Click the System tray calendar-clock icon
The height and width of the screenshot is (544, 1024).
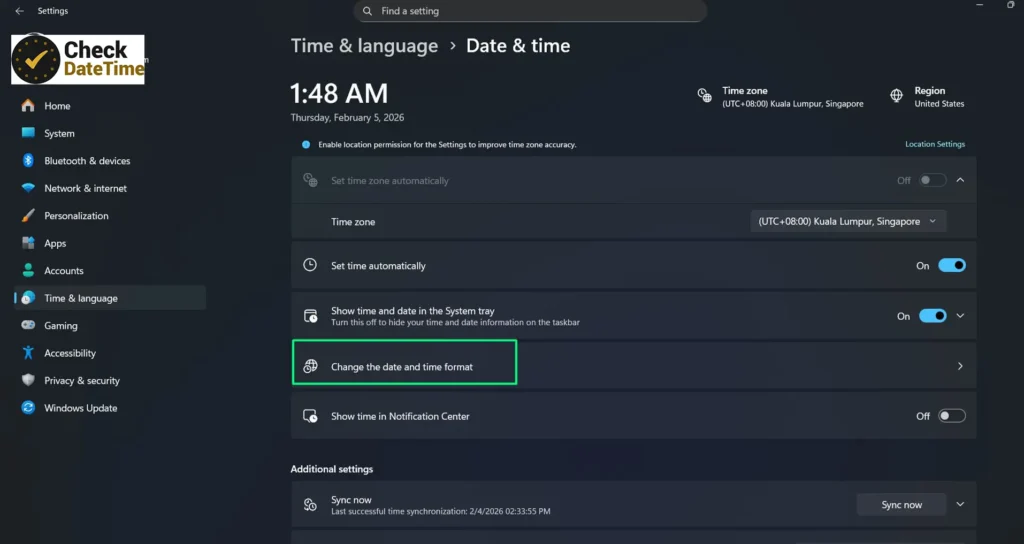pos(310,316)
